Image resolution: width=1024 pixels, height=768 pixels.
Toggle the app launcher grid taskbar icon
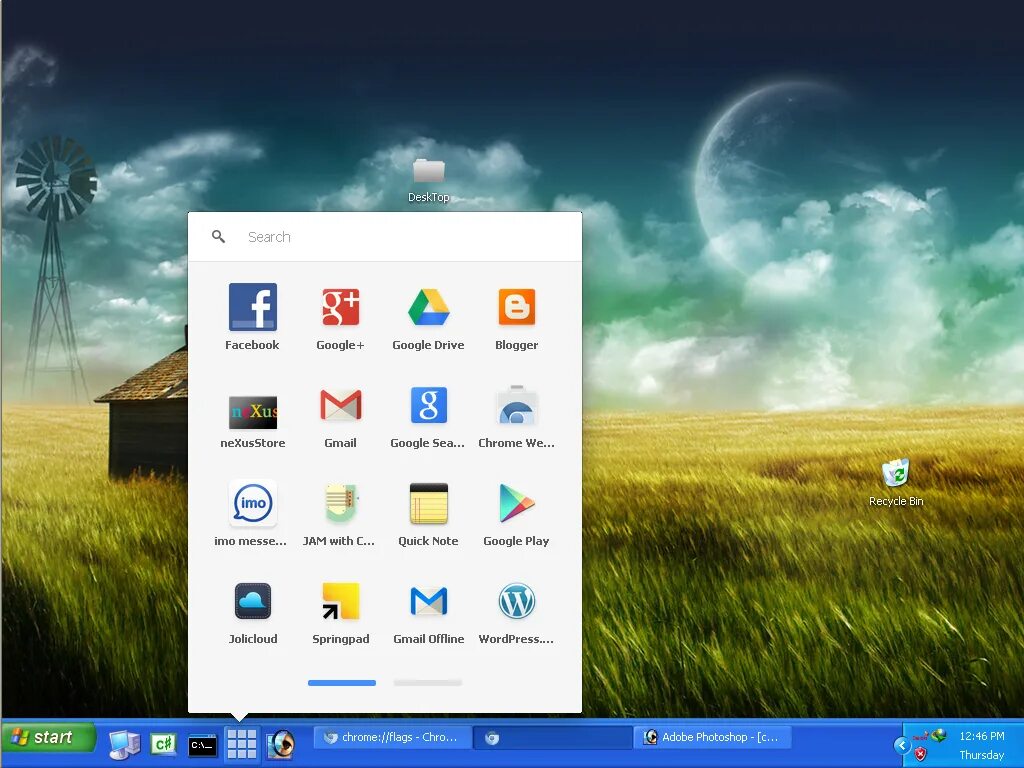tap(242, 744)
